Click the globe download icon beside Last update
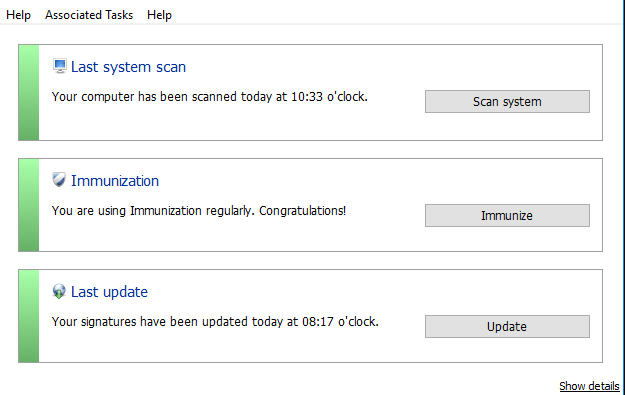625x395 pixels. coord(59,291)
